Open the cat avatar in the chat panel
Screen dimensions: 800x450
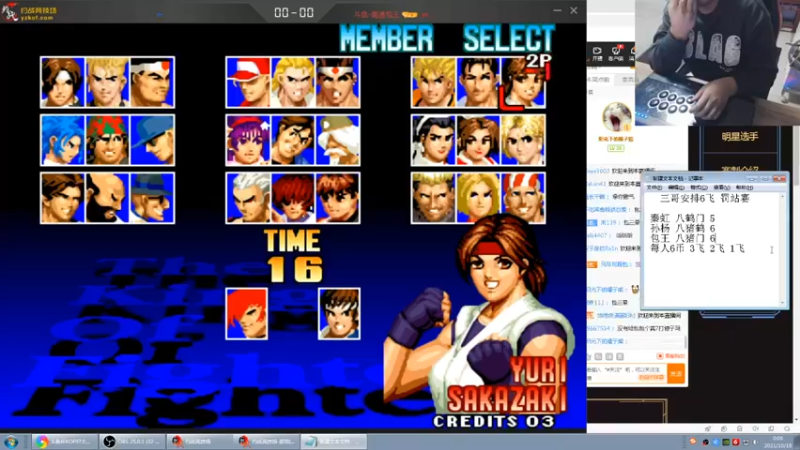(x=616, y=118)
